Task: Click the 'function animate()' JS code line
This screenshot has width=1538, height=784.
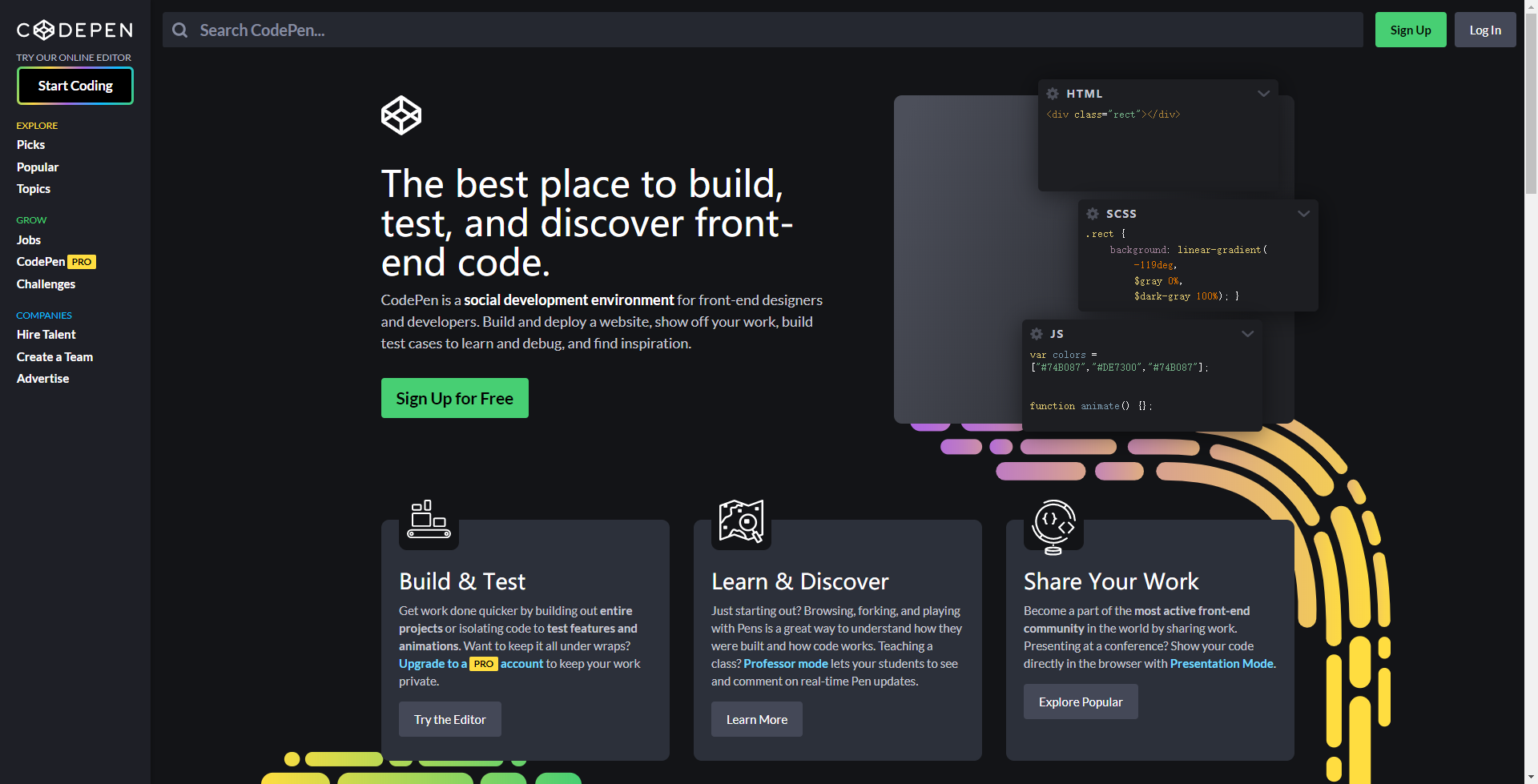Action: [1091, 406]
